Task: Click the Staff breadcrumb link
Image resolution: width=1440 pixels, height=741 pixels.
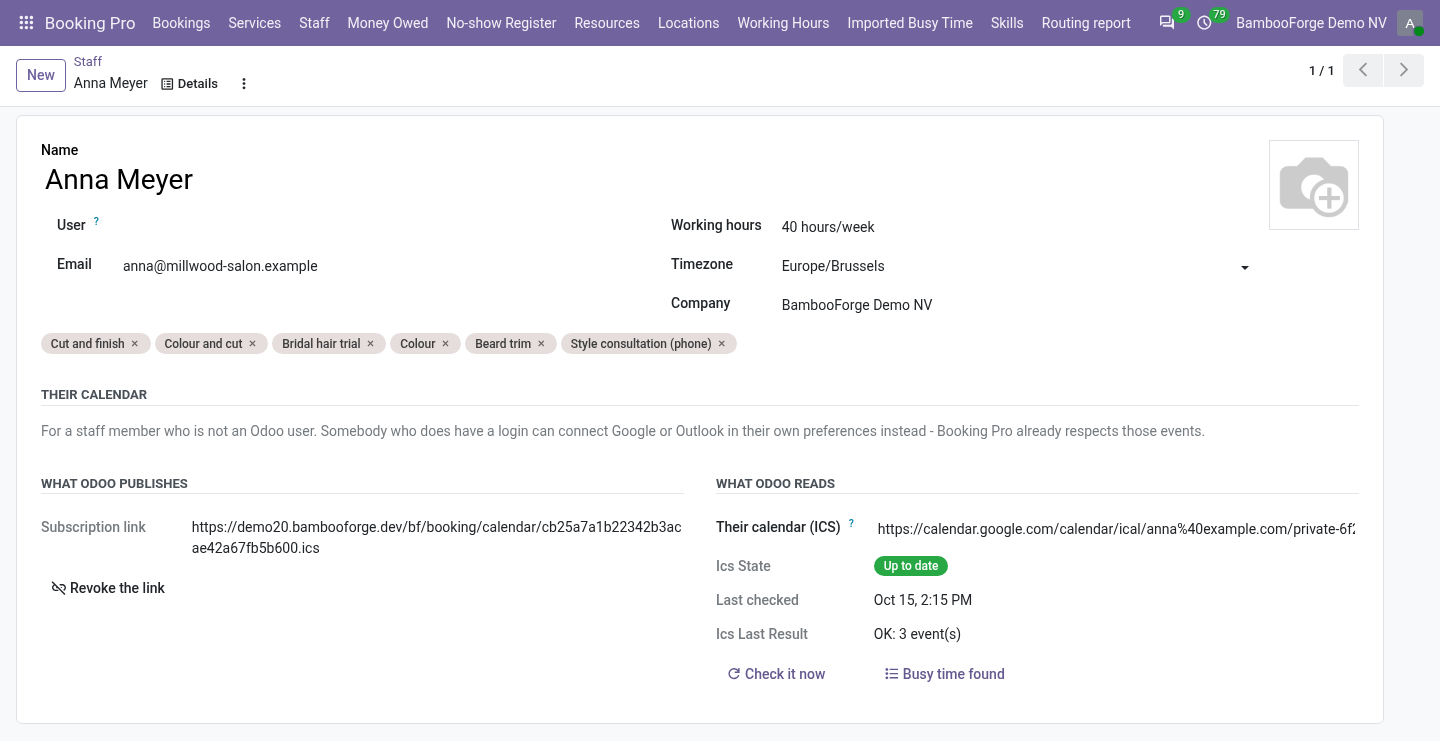Action: 88,61
